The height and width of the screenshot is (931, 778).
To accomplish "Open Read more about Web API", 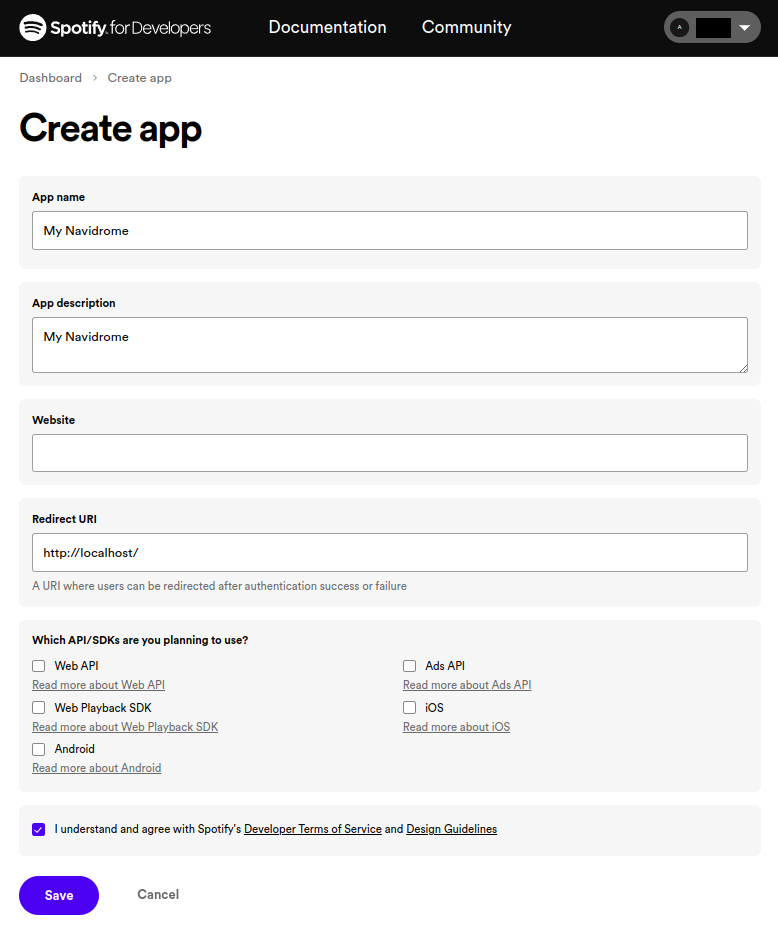I will pos(98,685).
